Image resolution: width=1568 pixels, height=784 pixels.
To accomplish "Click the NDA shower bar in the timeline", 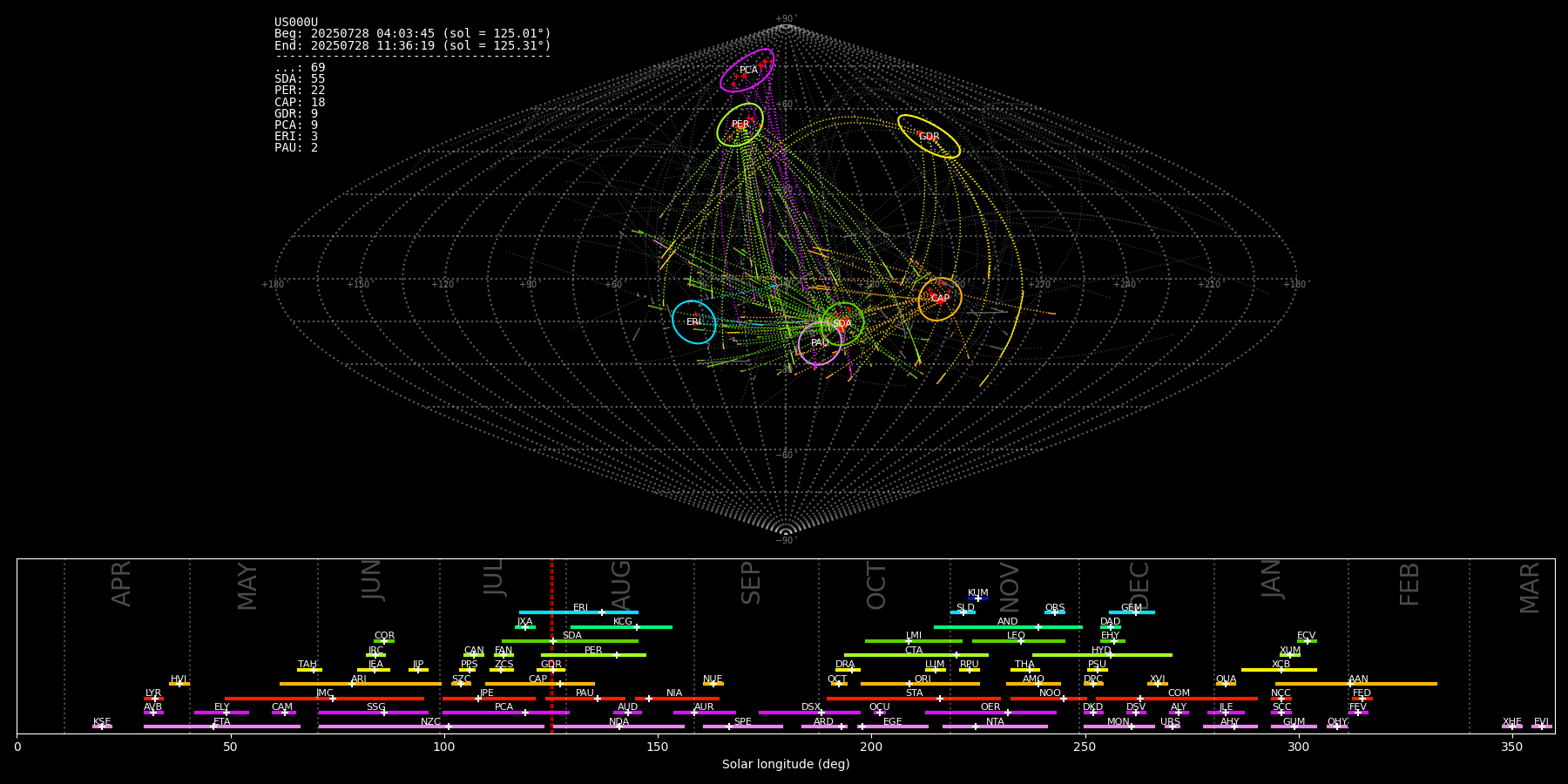I will (619, 727).
